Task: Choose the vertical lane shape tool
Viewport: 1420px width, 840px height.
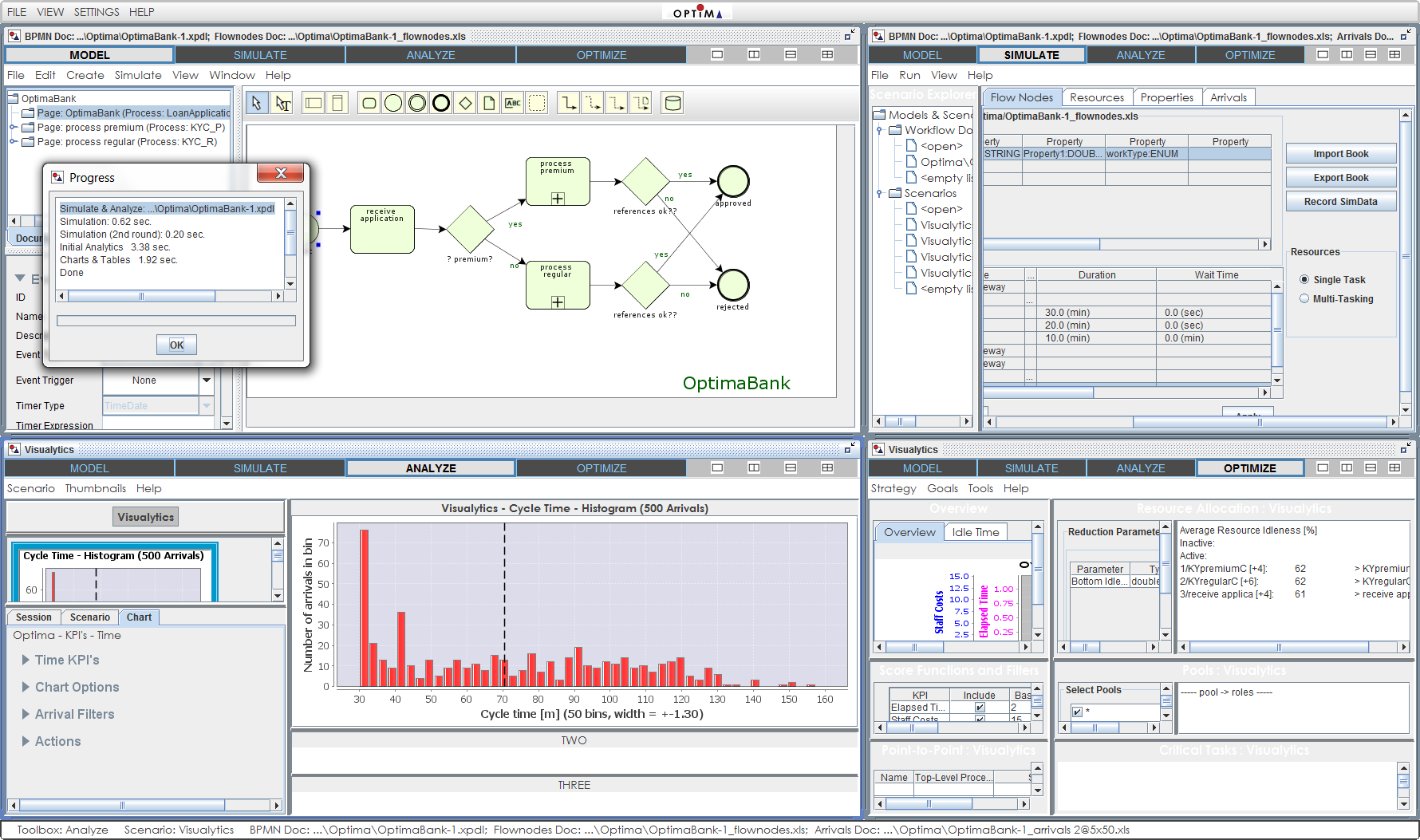Action: (337, 103)
